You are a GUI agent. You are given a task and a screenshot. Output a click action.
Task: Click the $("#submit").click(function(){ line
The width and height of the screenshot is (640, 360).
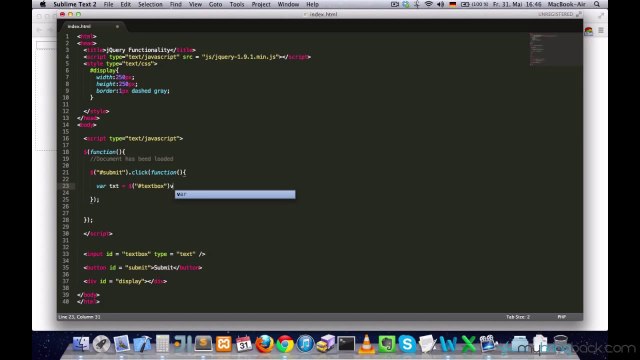coord(138,172)
